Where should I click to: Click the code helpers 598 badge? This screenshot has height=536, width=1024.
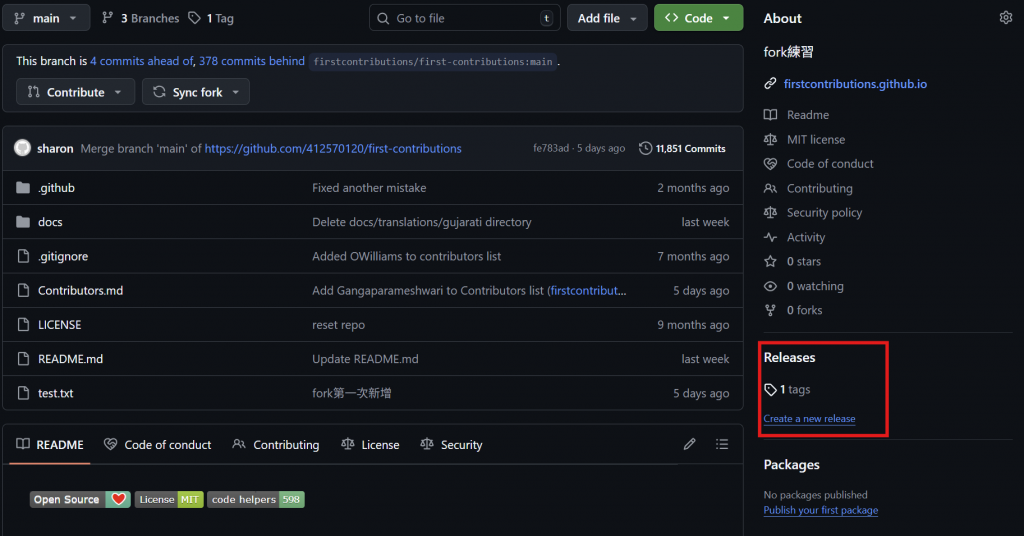256,499
